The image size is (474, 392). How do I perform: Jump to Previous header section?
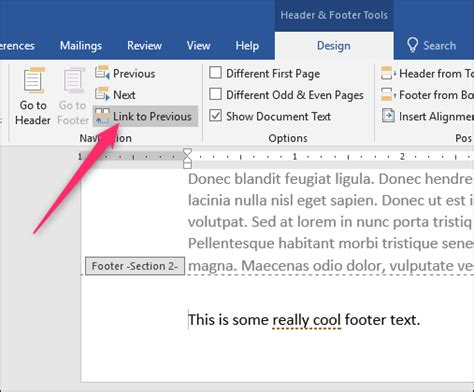click(x=125, y=73)
